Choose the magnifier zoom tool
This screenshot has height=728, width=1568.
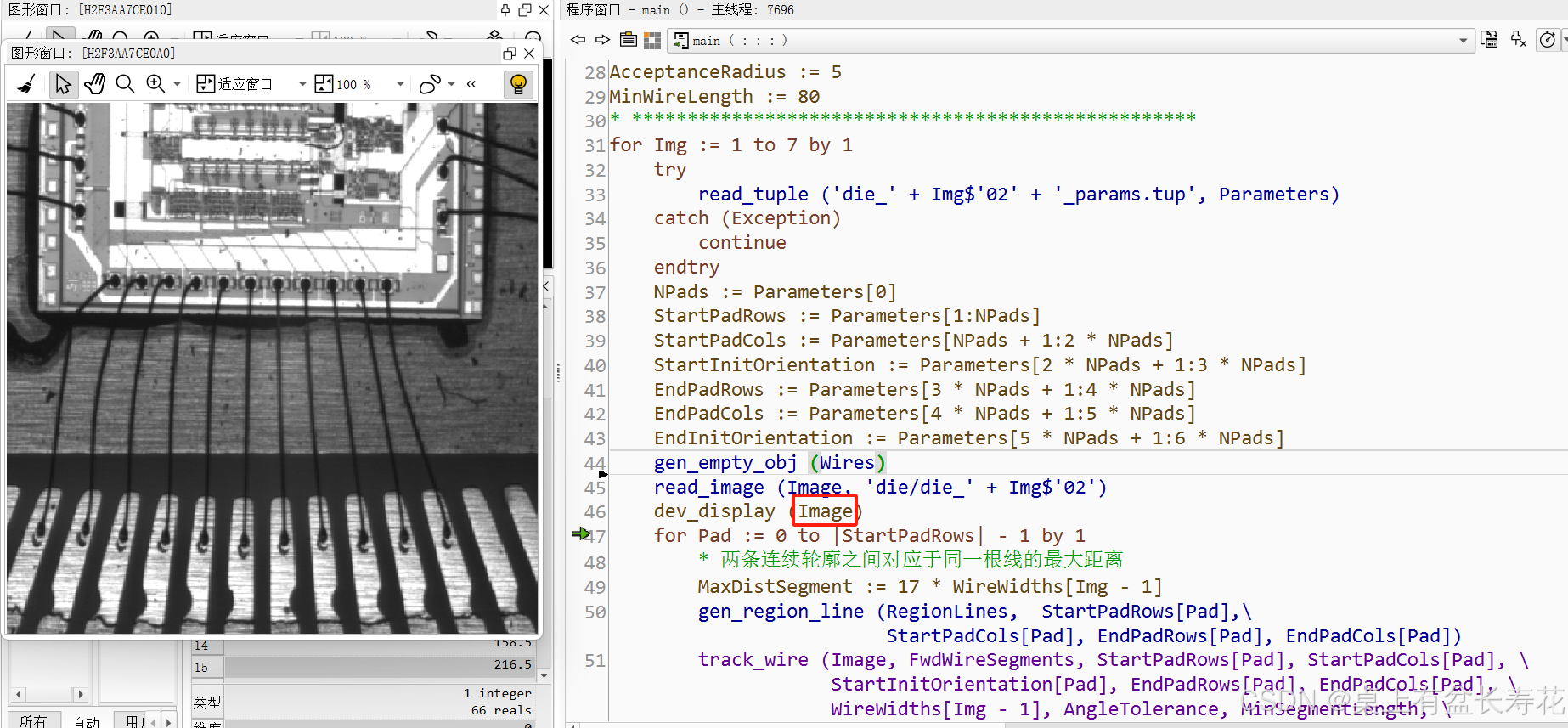(125, 84)
